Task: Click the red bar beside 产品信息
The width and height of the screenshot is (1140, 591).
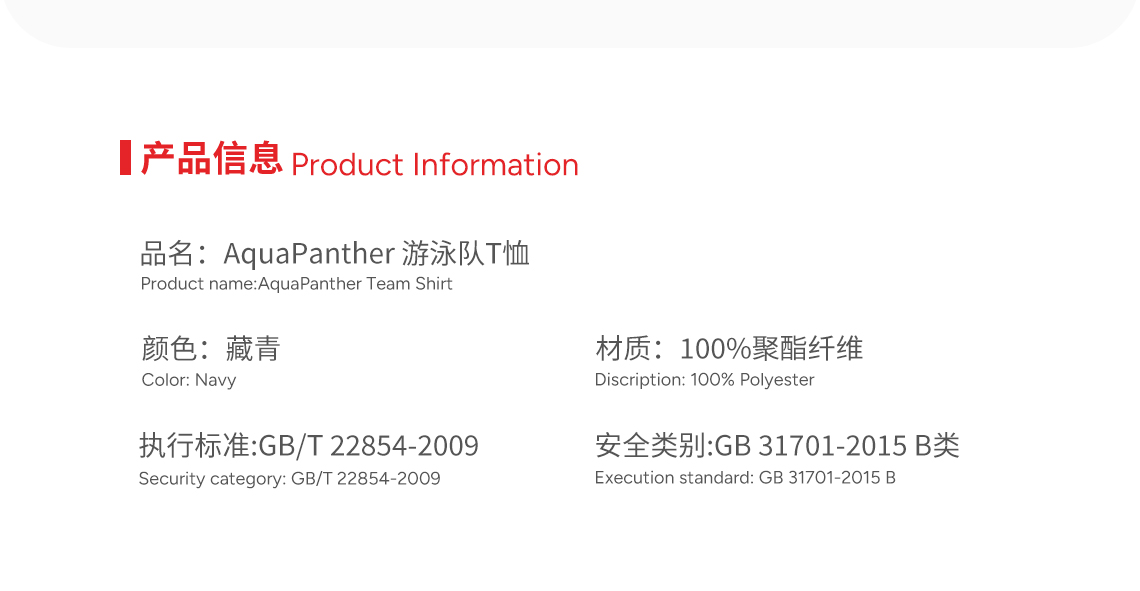Action: [125, 158]
